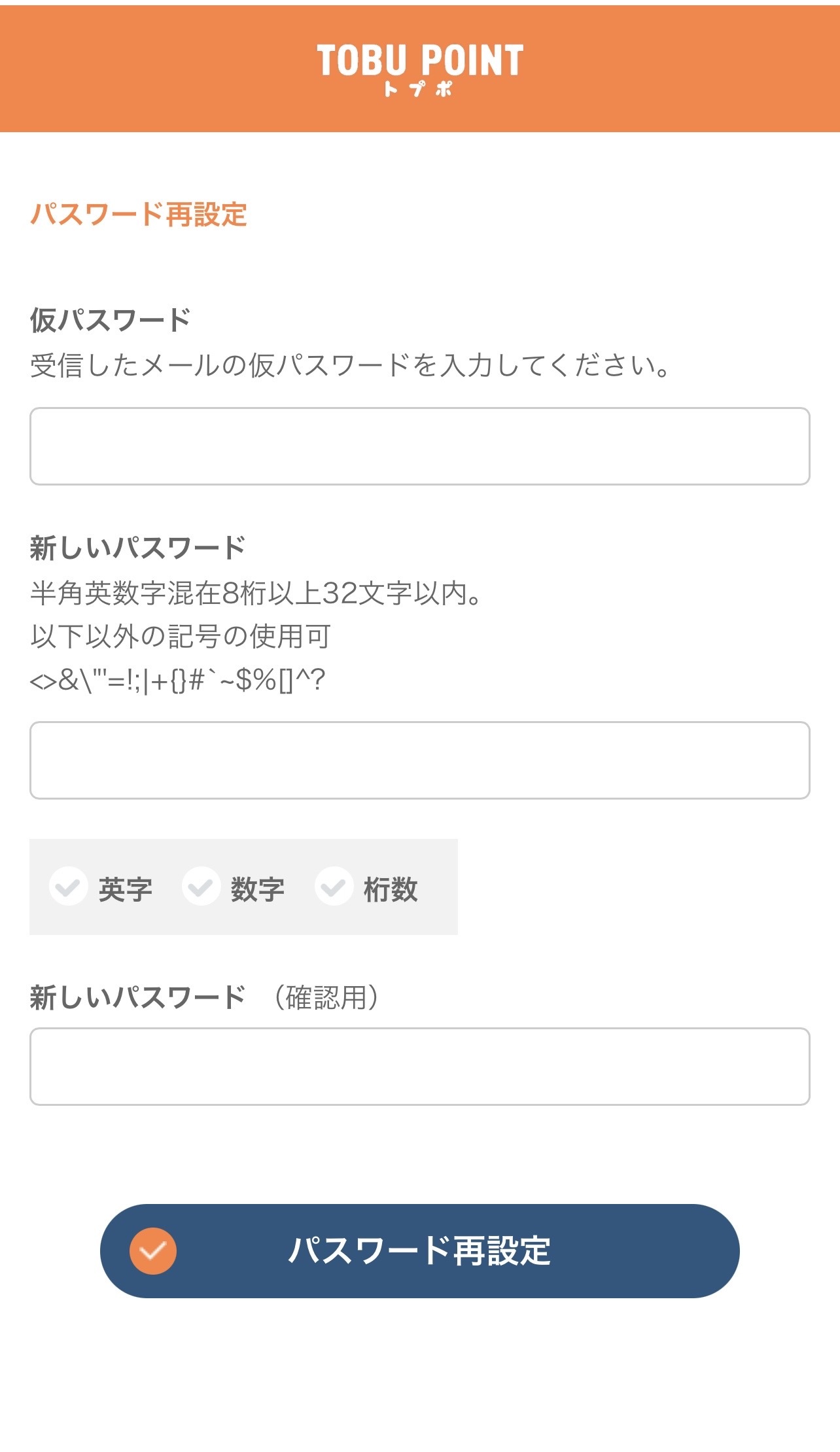The height and width of the screenshot is (1452, 840).
Task: Click the temporary password email instruction text
Action: (x=350, y=365)
